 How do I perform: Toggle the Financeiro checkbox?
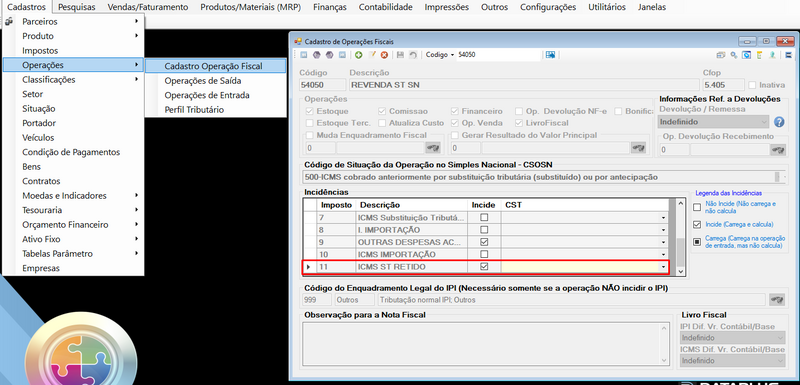click(x=455, y=111)
